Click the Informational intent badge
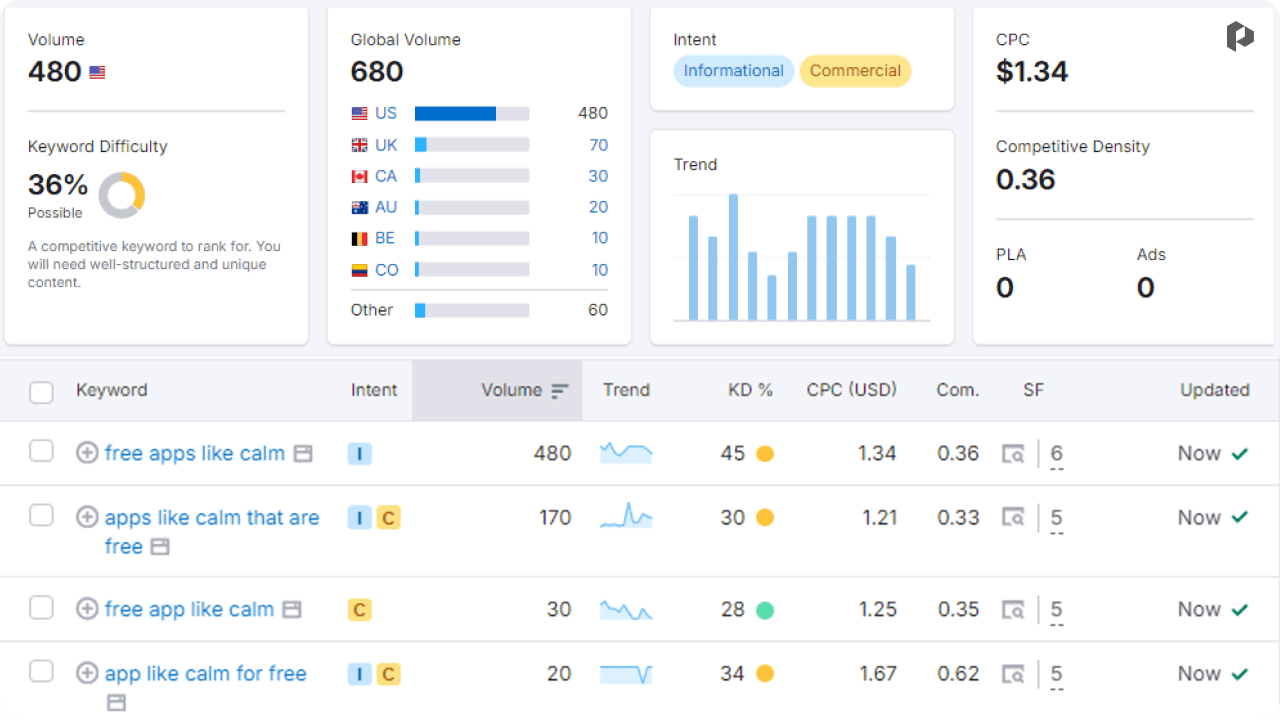The width and height of the screenshot is (1280, 720). coord(733,71)
